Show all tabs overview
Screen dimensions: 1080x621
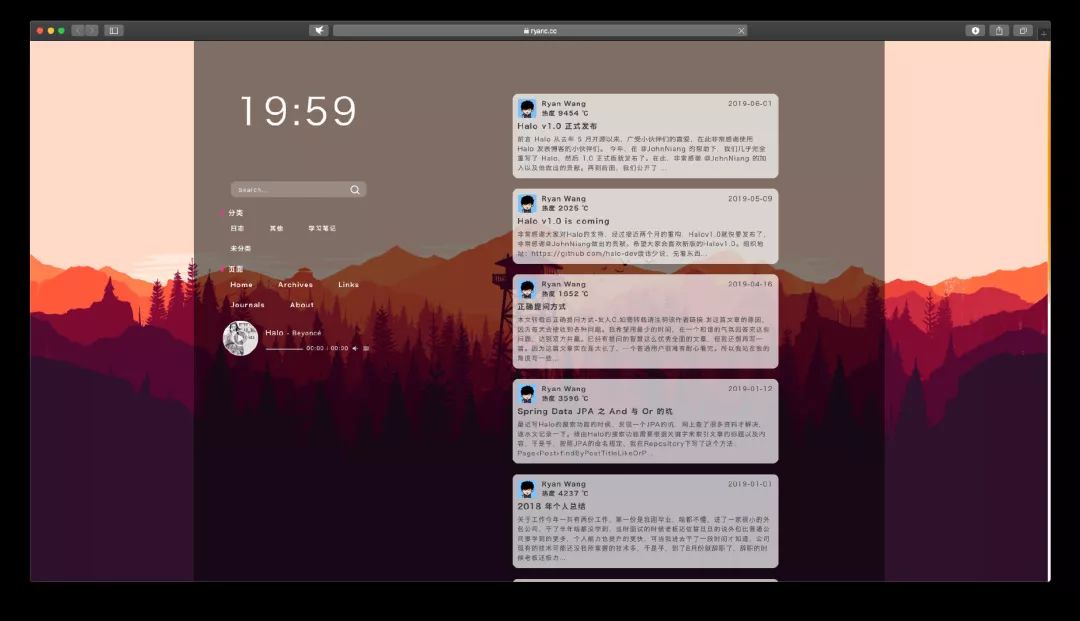click(1023, 30)
